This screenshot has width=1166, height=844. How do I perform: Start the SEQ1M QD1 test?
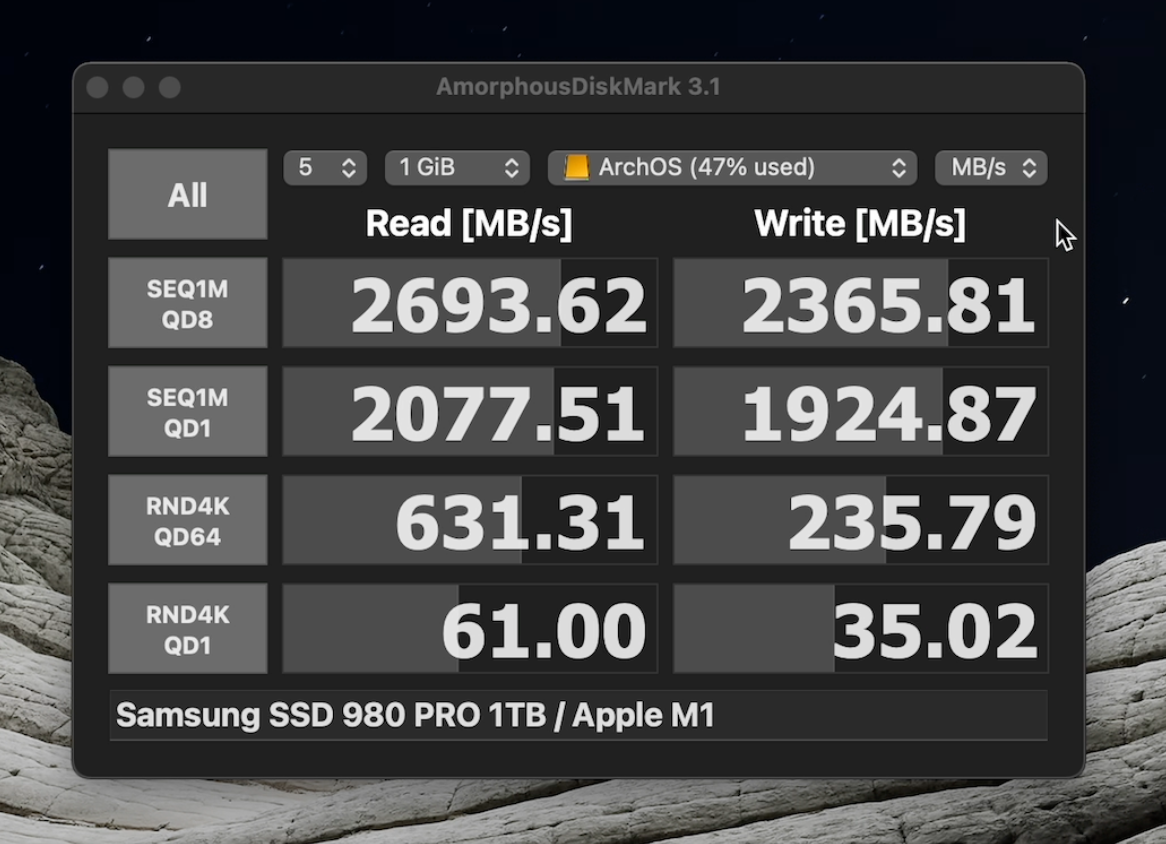pos(187,411)
